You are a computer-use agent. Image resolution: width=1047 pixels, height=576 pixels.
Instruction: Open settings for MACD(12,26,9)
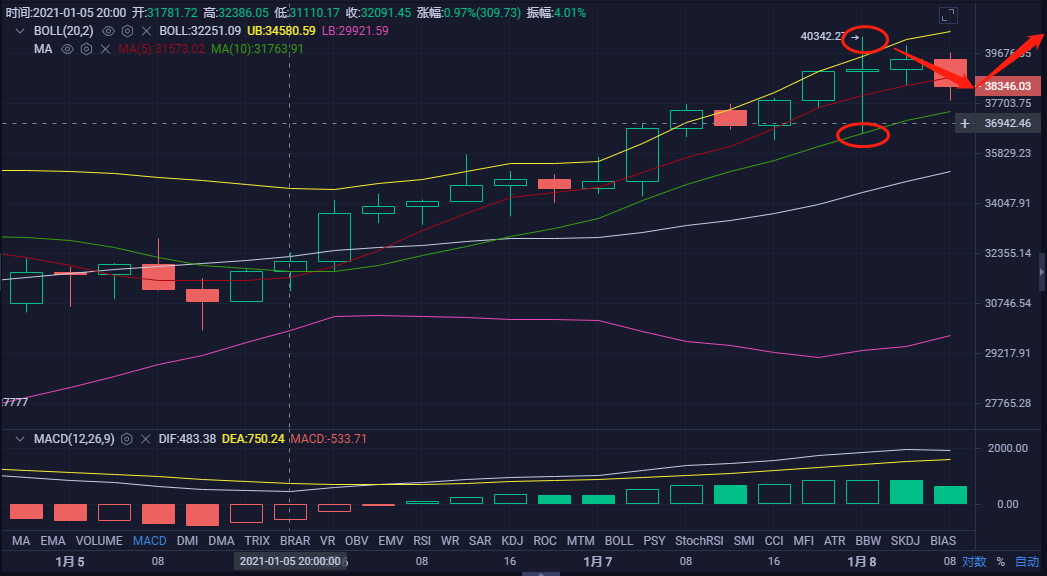click(127, 439)
